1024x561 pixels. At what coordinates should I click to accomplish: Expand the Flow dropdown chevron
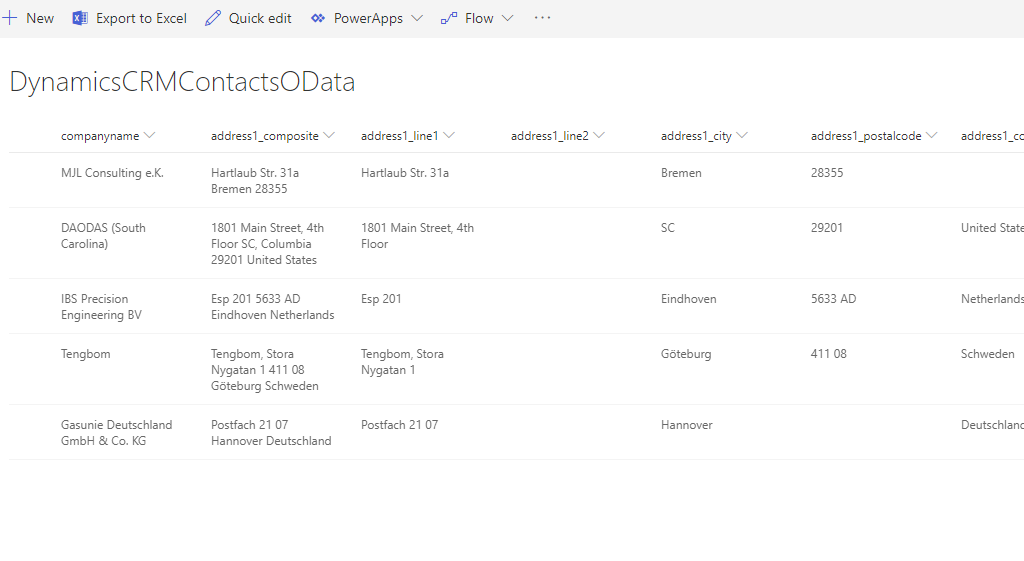click(x=507, y=18)
